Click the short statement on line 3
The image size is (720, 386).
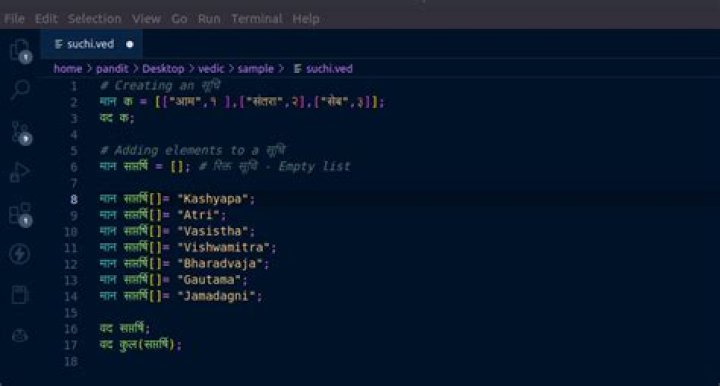[117, 118]
